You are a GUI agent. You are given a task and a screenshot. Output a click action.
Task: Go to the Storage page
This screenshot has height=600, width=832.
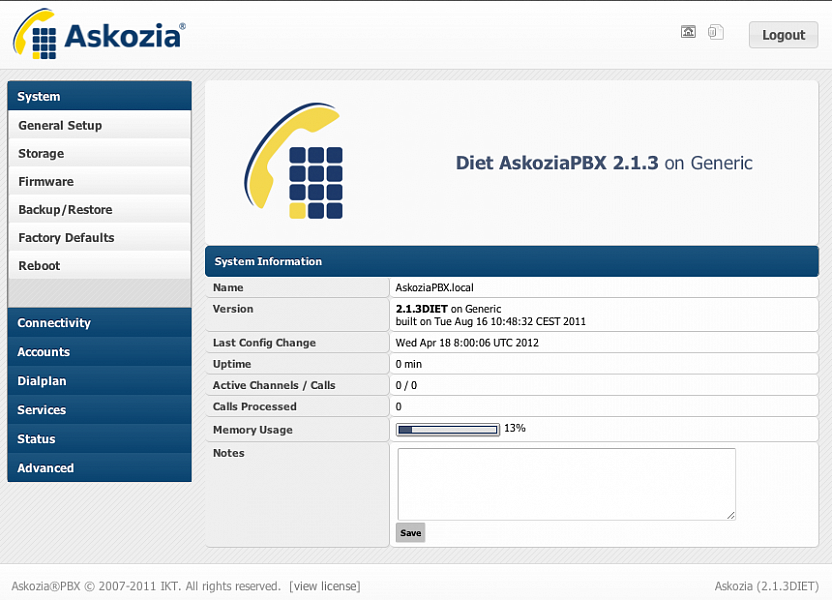point(100,153)
